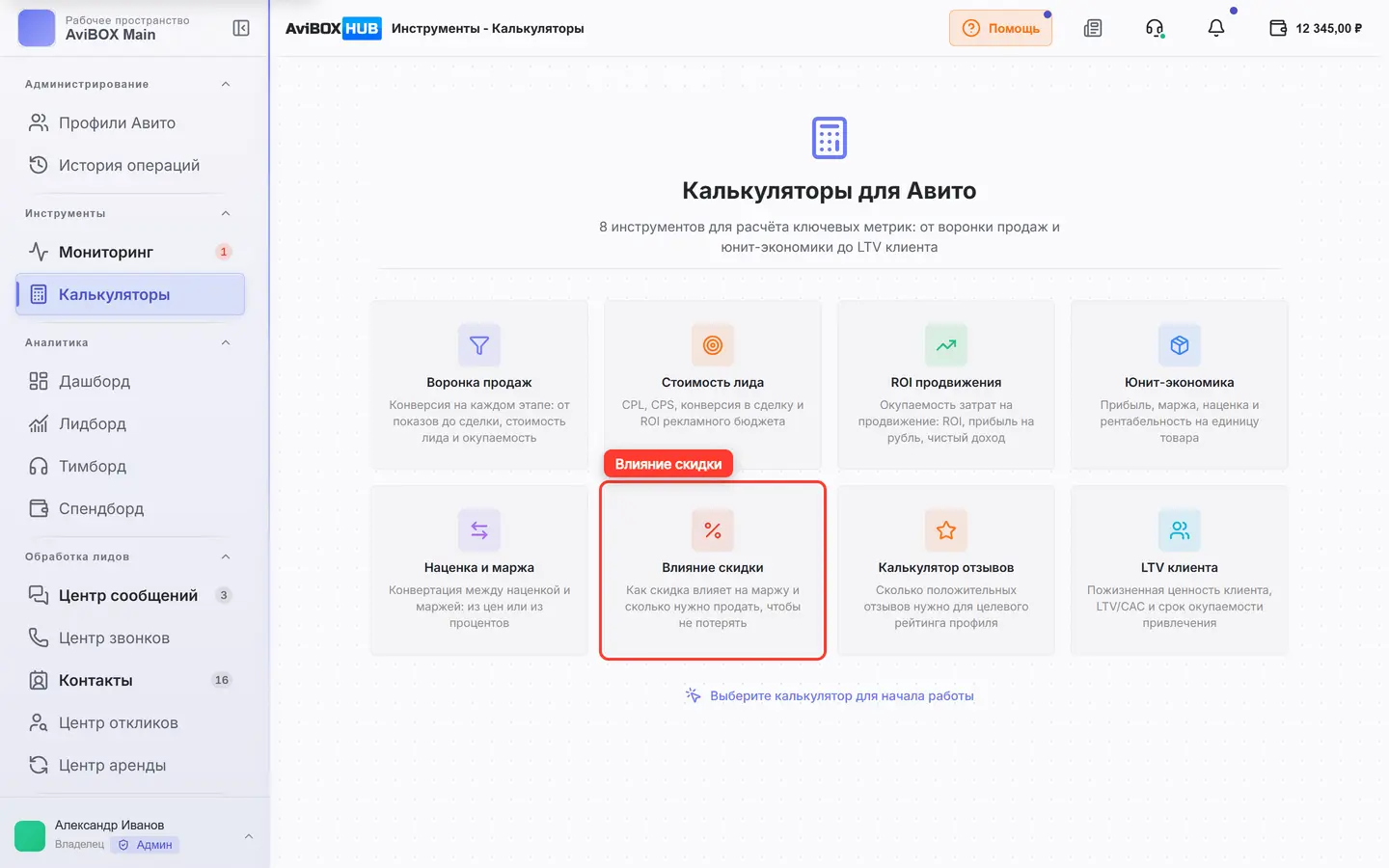Open Центр сообщений
The width and height of the screenshot is (1389, 868).
click(130, 595)
